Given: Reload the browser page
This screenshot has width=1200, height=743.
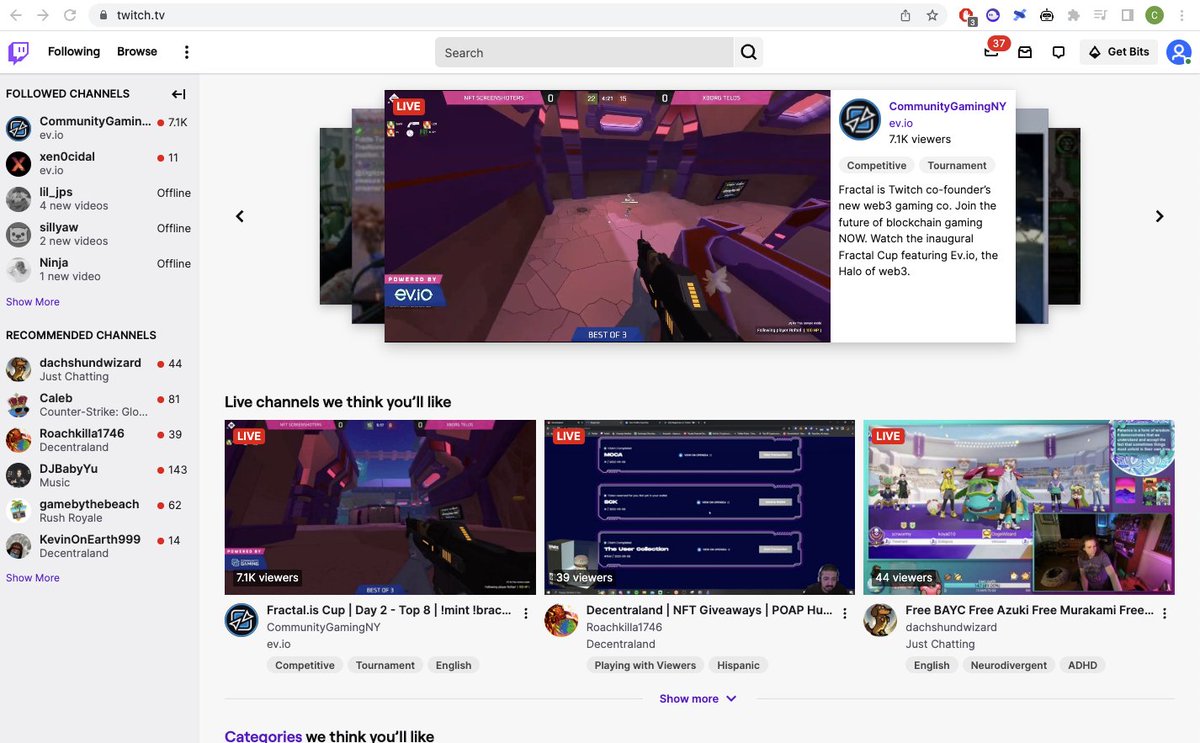Looking at the screenshot, I should (x=70, y=15).
